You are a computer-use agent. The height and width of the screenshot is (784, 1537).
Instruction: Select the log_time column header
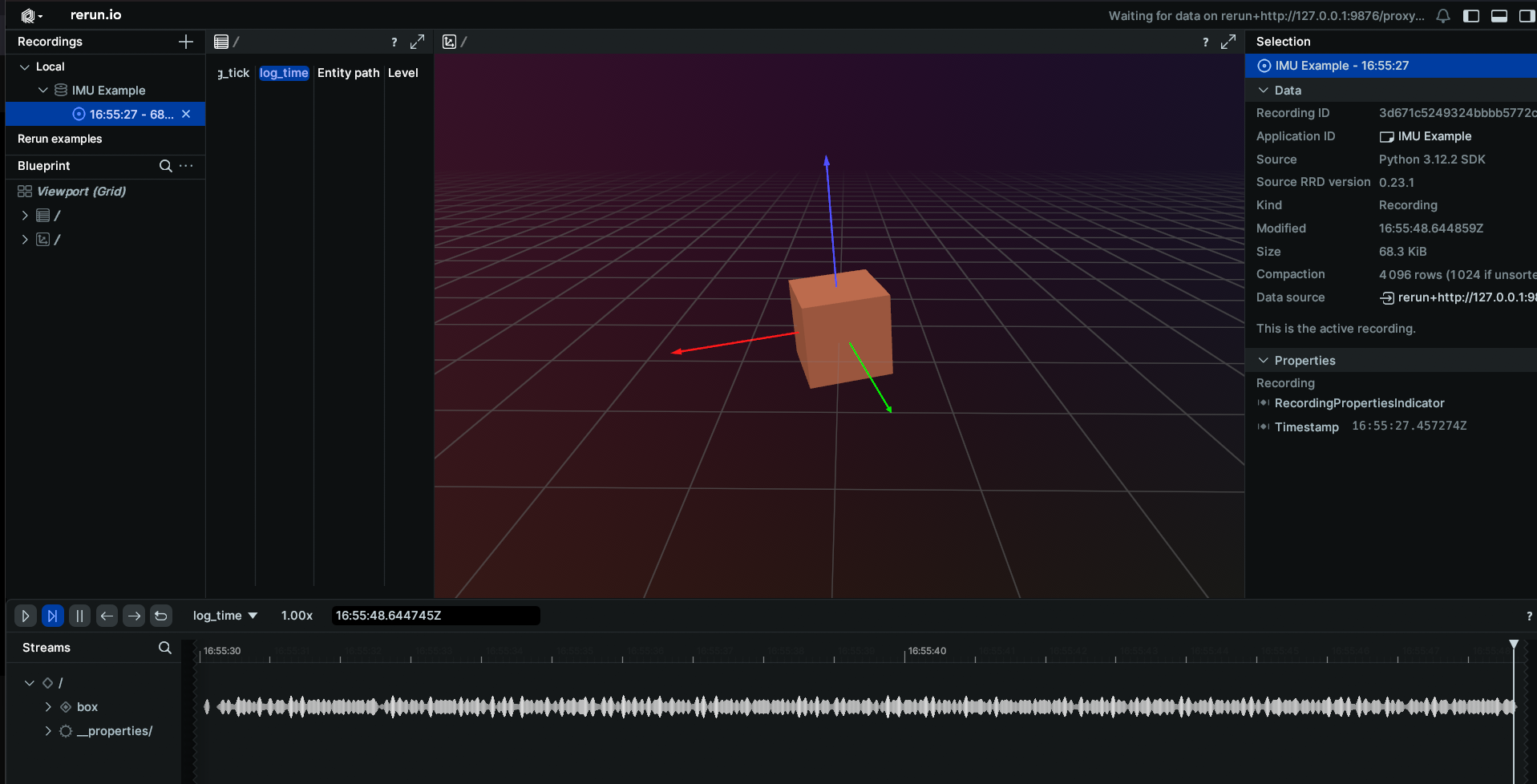[x=284, y=73]
